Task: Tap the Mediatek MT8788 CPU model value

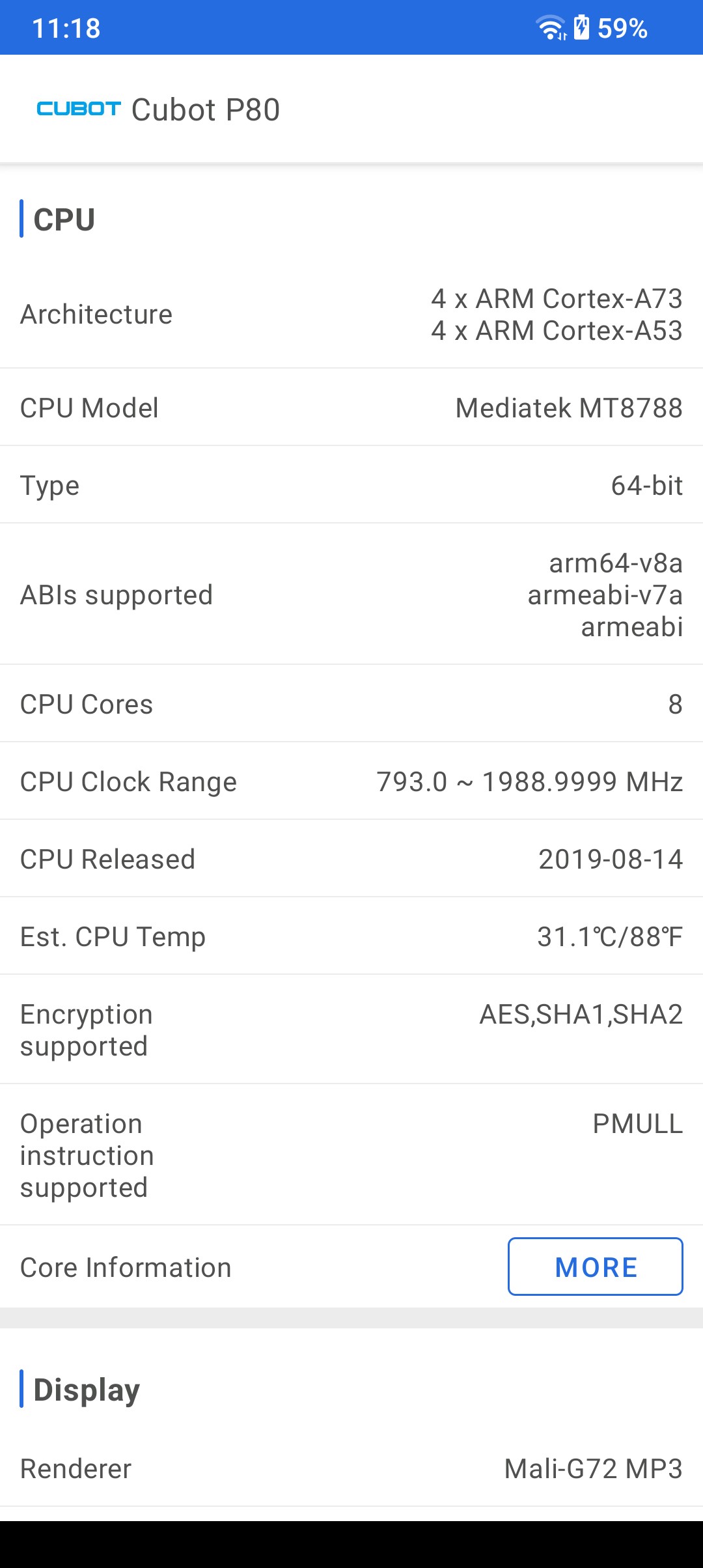Action: pos(569,408)
